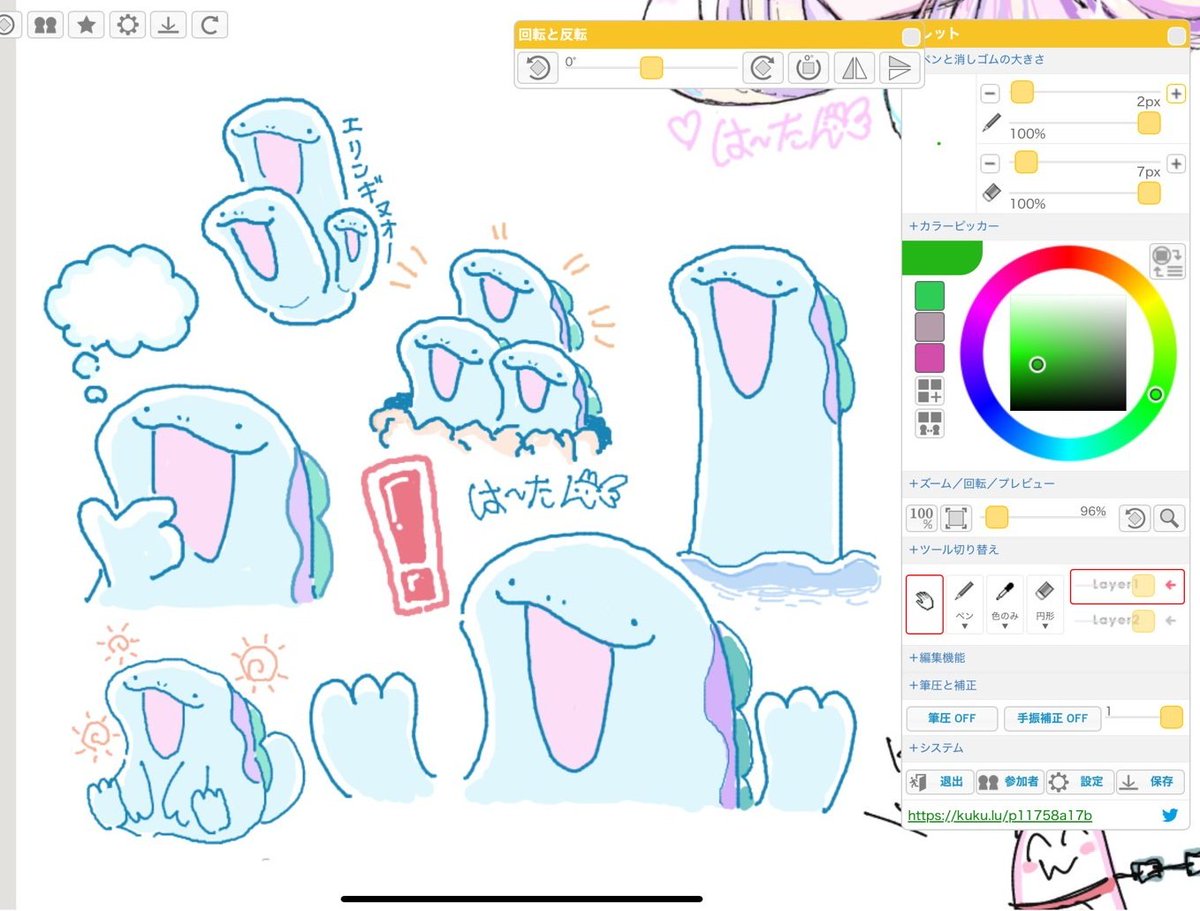Viewport: 1200px width, 911px height.
Task: Click the star favorite icon
Action: 86,24
